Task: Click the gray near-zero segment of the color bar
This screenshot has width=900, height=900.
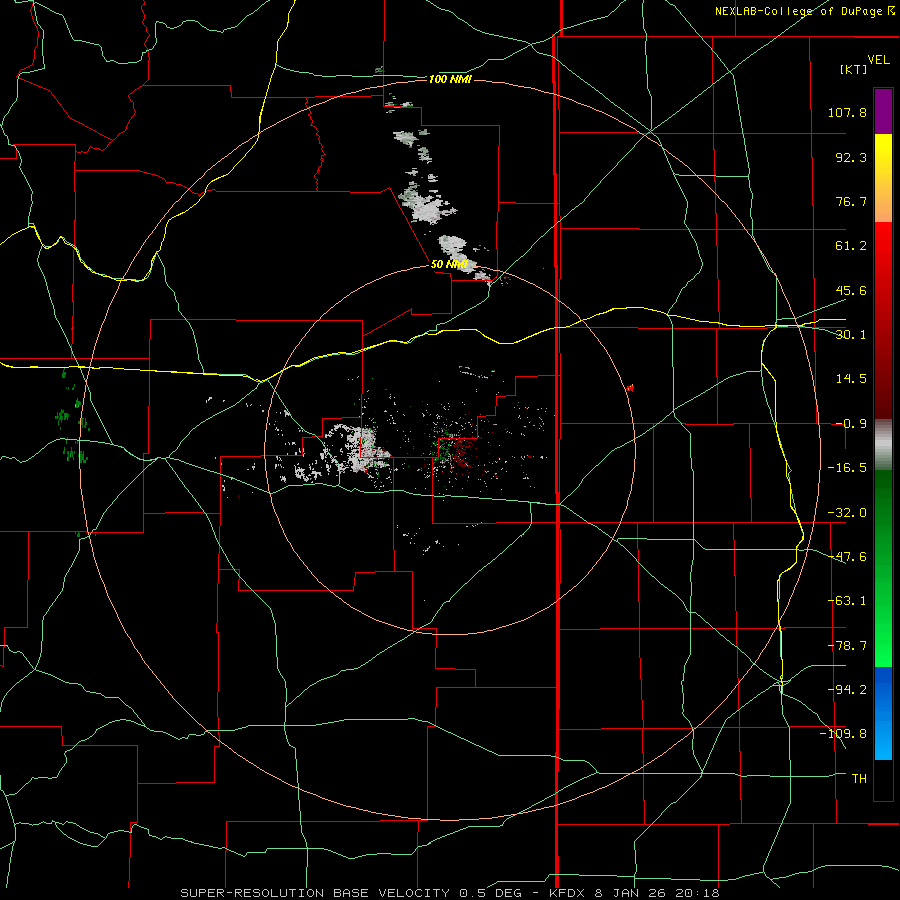Action: pos(883,445)
